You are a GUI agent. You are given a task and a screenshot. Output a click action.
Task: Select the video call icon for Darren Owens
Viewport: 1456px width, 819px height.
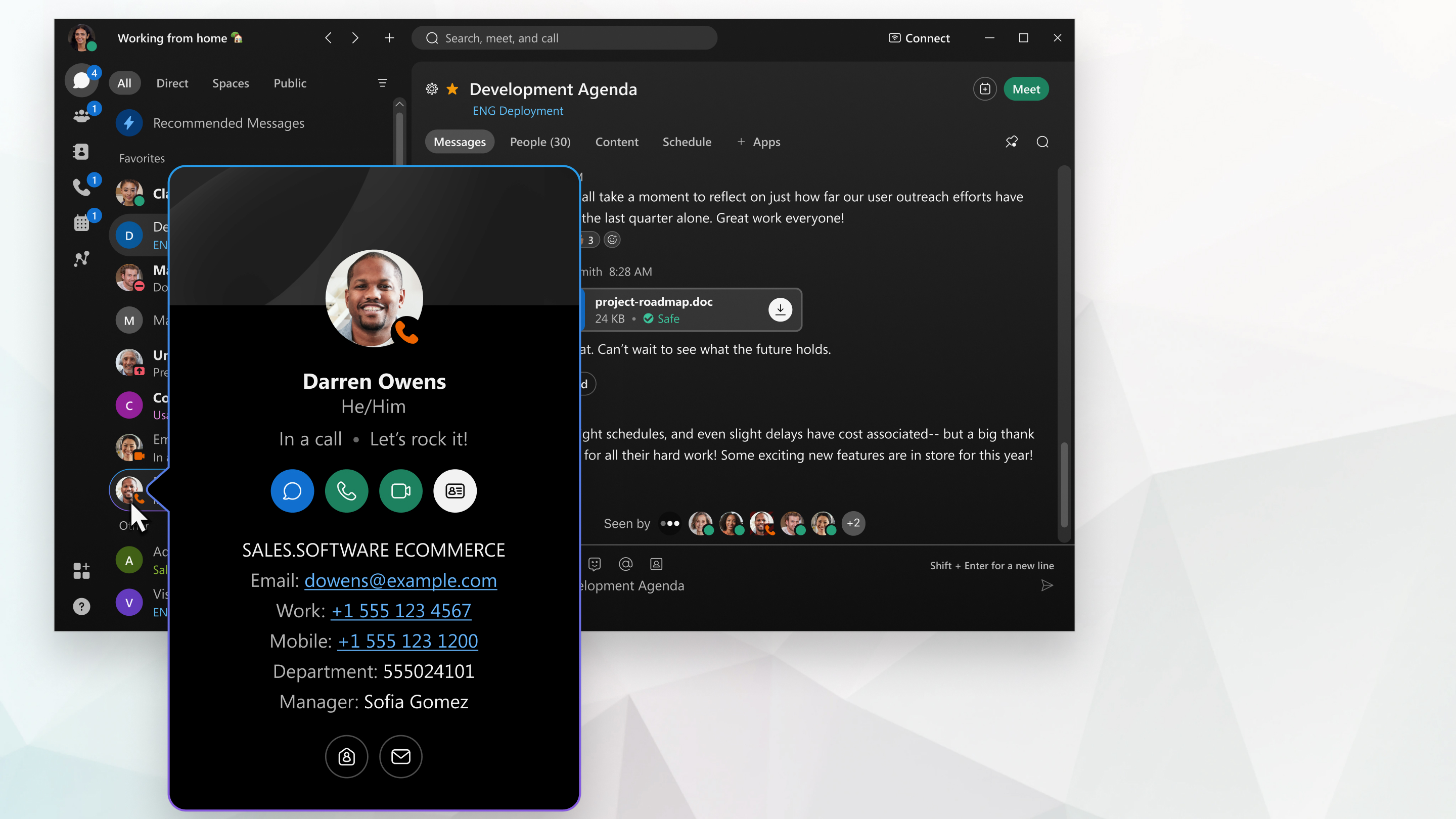pos(400,491)
